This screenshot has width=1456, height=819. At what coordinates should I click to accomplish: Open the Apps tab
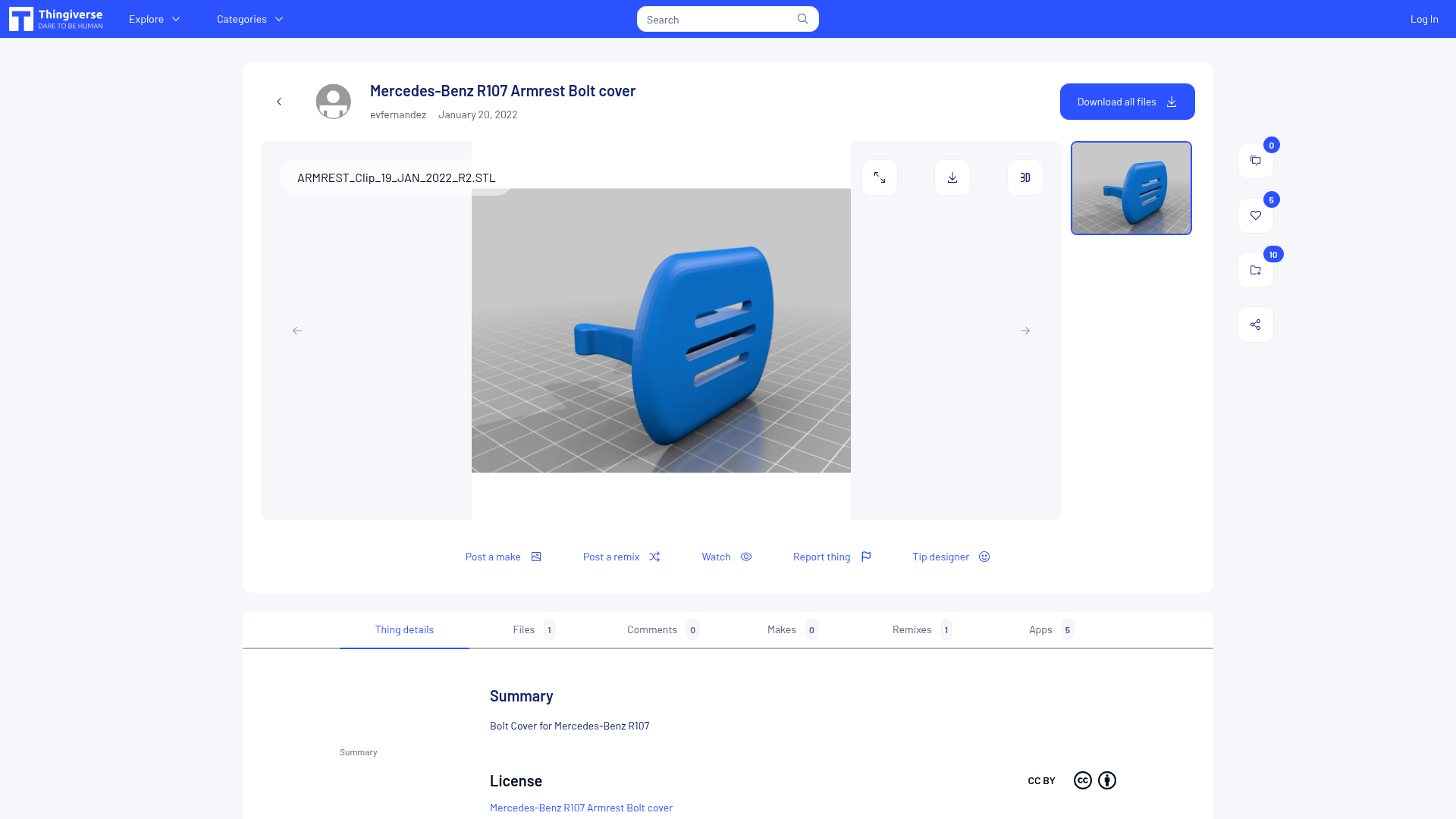pos(1051,629)
